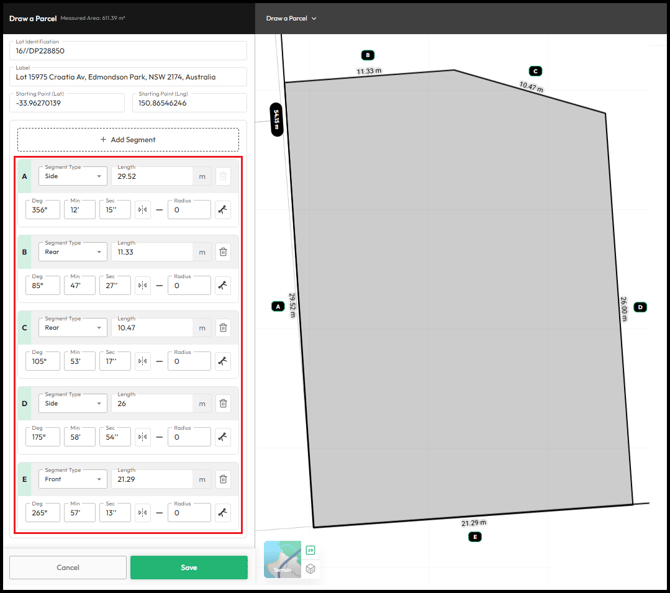Click curve tool icon for segment E

pos(223,513)
